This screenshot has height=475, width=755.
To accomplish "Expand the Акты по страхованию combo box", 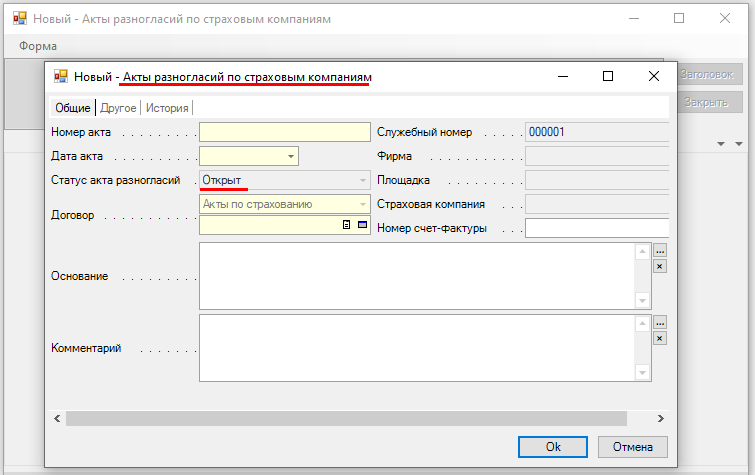I will pos(362,204).
